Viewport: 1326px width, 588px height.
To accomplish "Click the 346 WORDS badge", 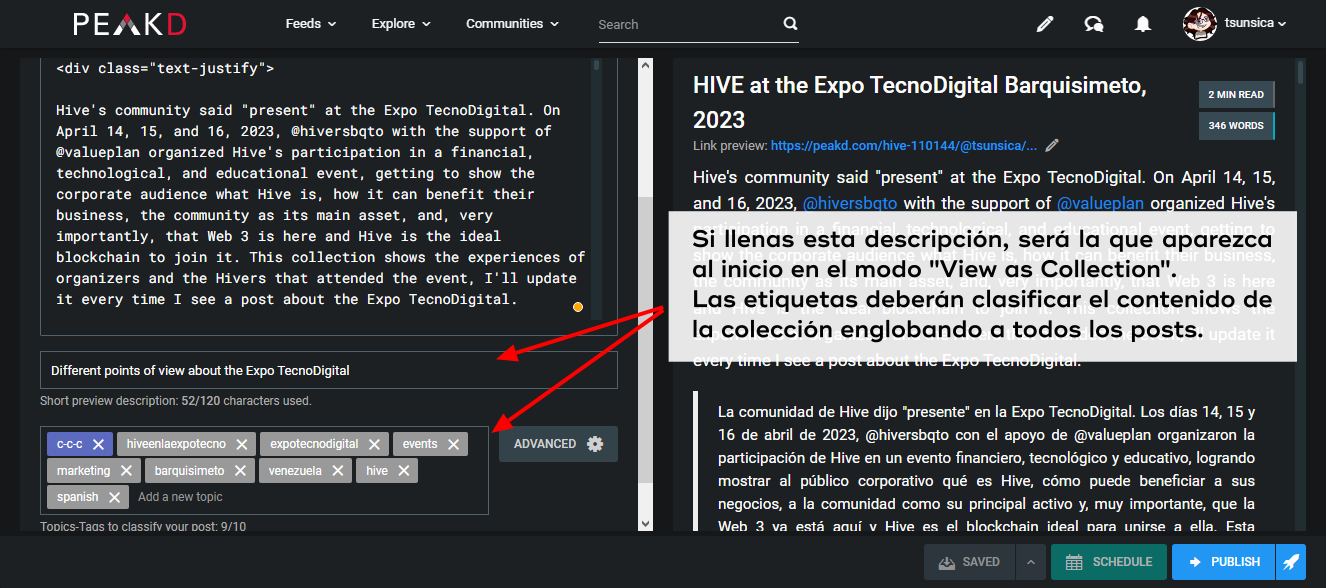I will click(x=1236, y=126).
